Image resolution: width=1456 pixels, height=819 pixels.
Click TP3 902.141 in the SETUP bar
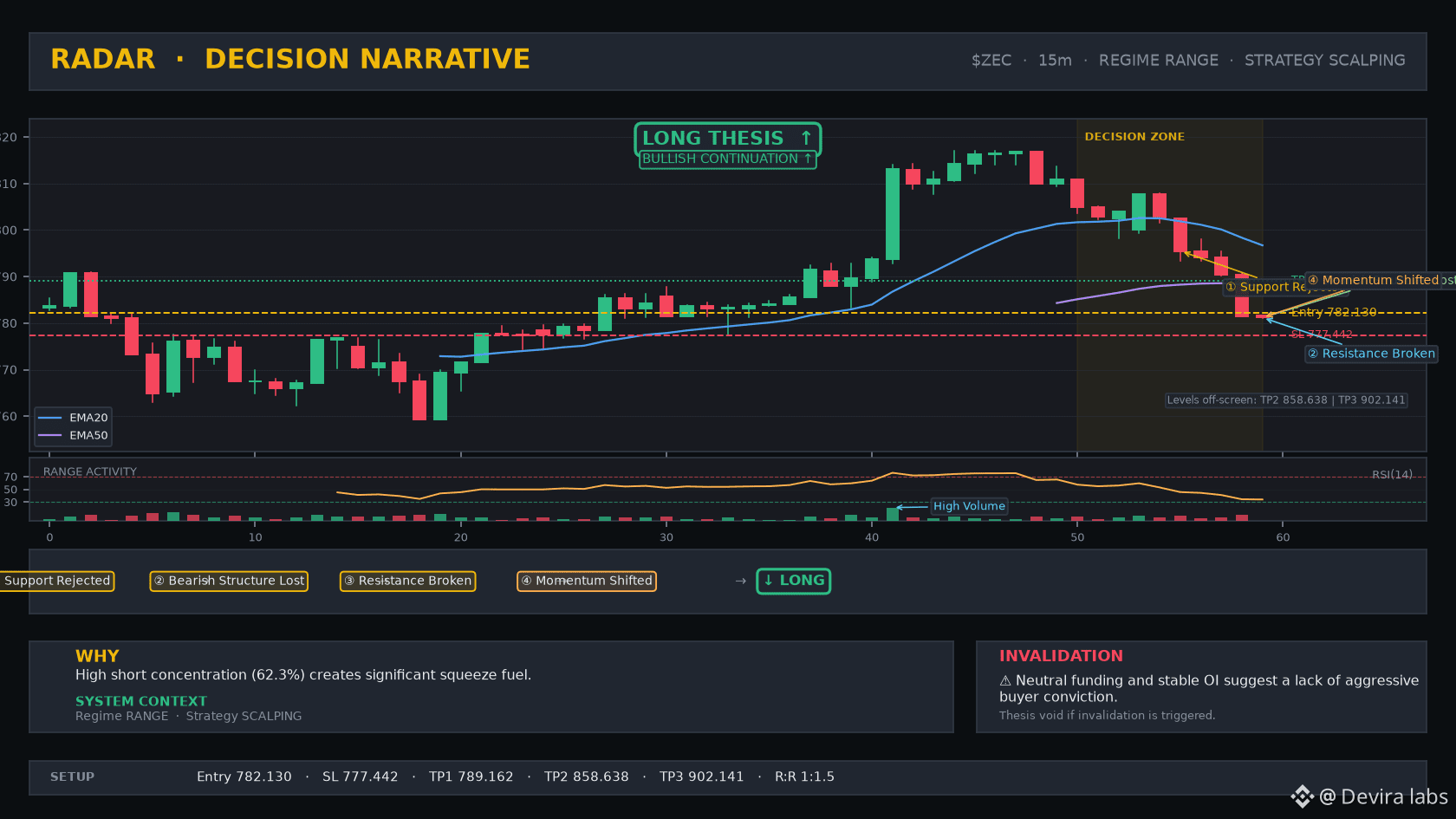pos(702,777)
